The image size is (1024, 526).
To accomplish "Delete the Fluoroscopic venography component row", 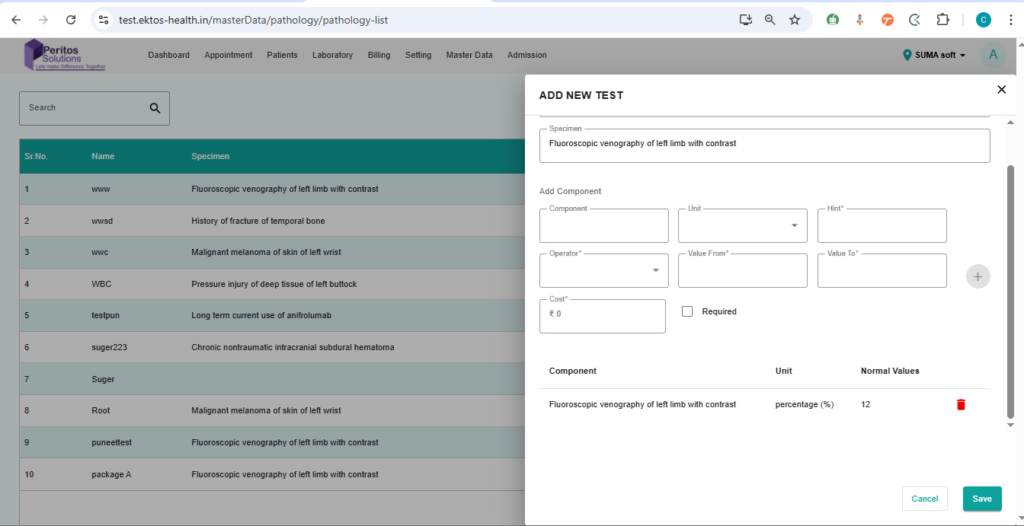I will (x=961, y=405).
